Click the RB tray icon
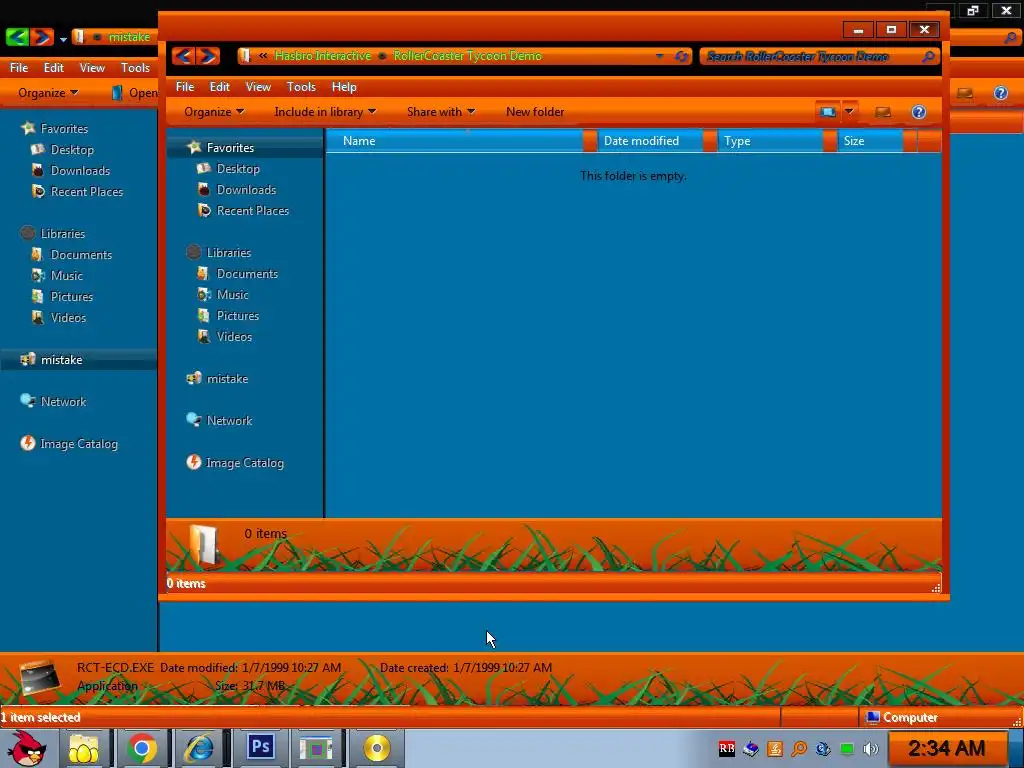Image resolution: width=1024 pixels, height=768 pixels. tap(727, 748)
